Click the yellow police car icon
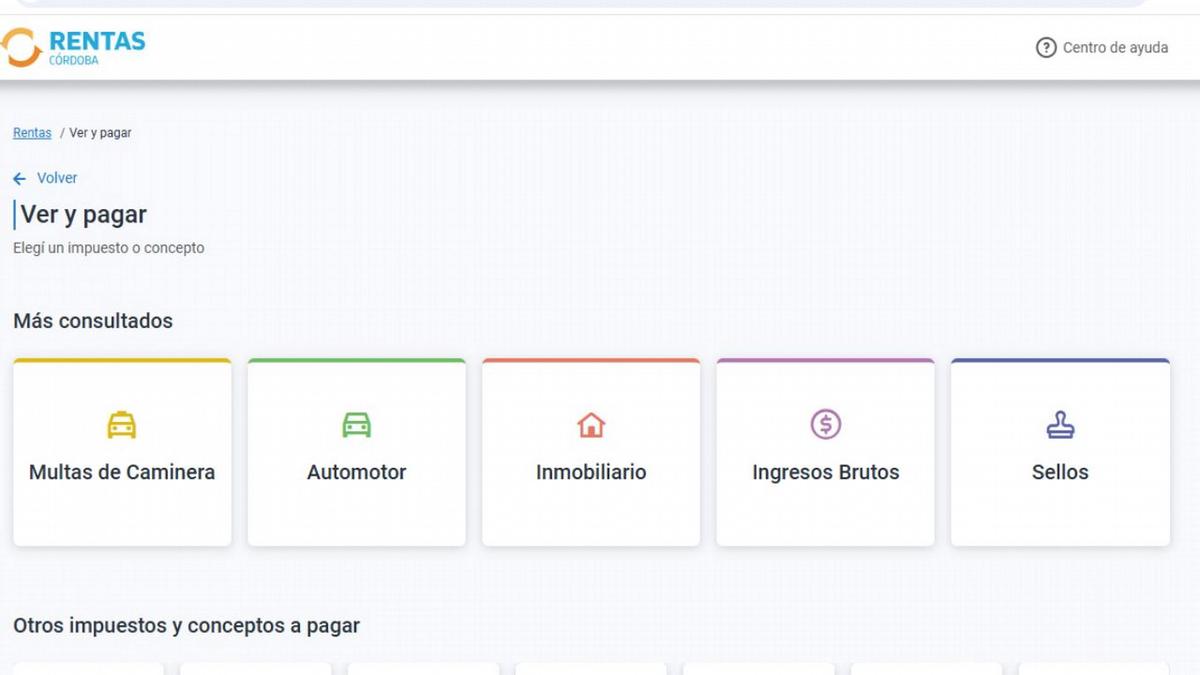The height and width of the screenshot is (675, 1200). point(122,425)
